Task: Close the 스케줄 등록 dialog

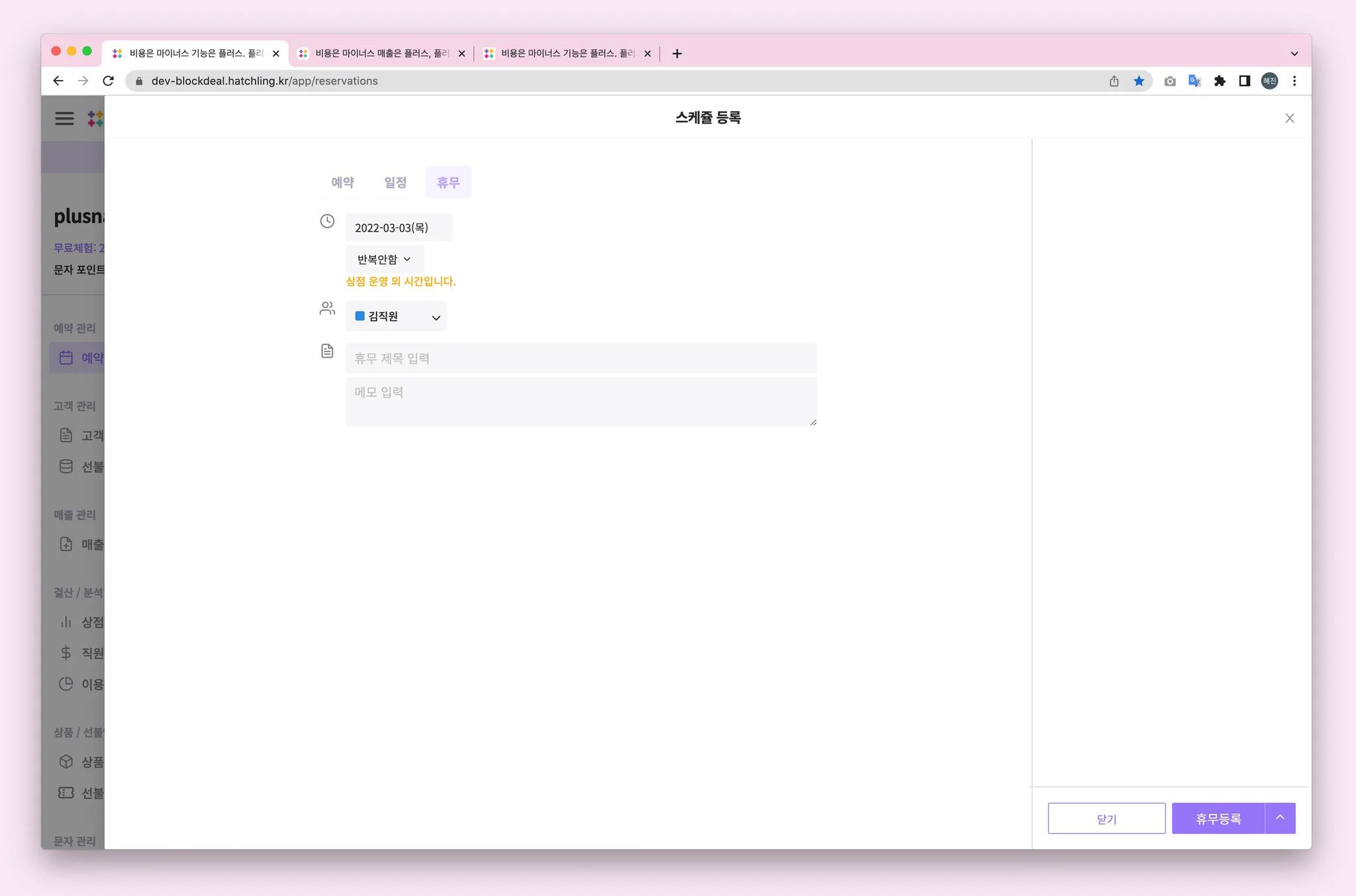Action: coord(1289,118)
